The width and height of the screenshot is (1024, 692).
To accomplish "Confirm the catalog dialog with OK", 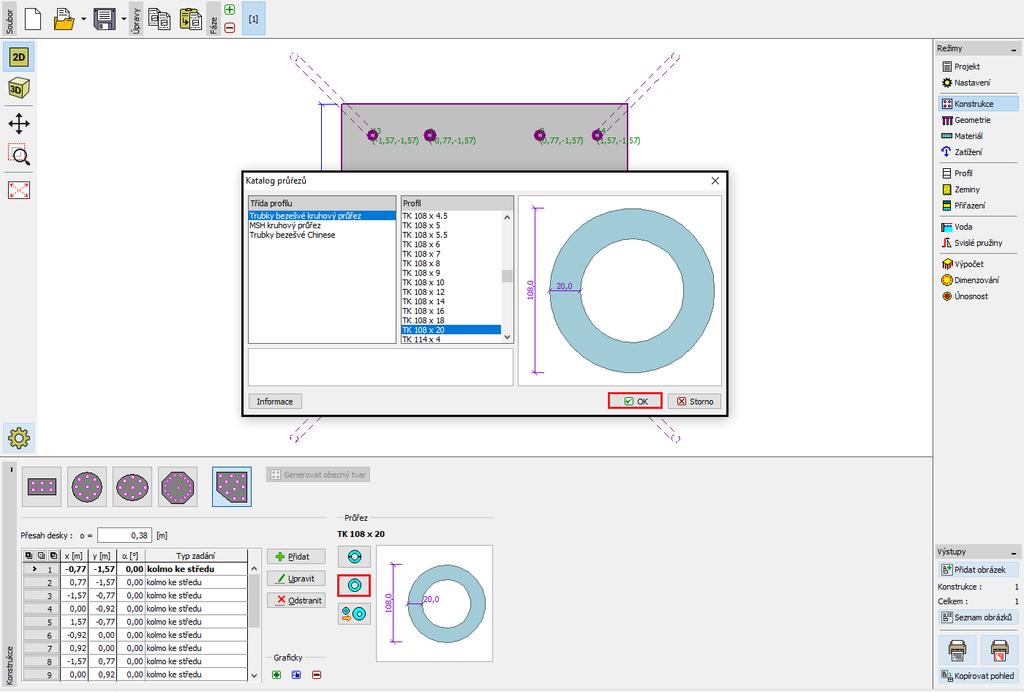I will pyautogui.click(x=635, y=401).
